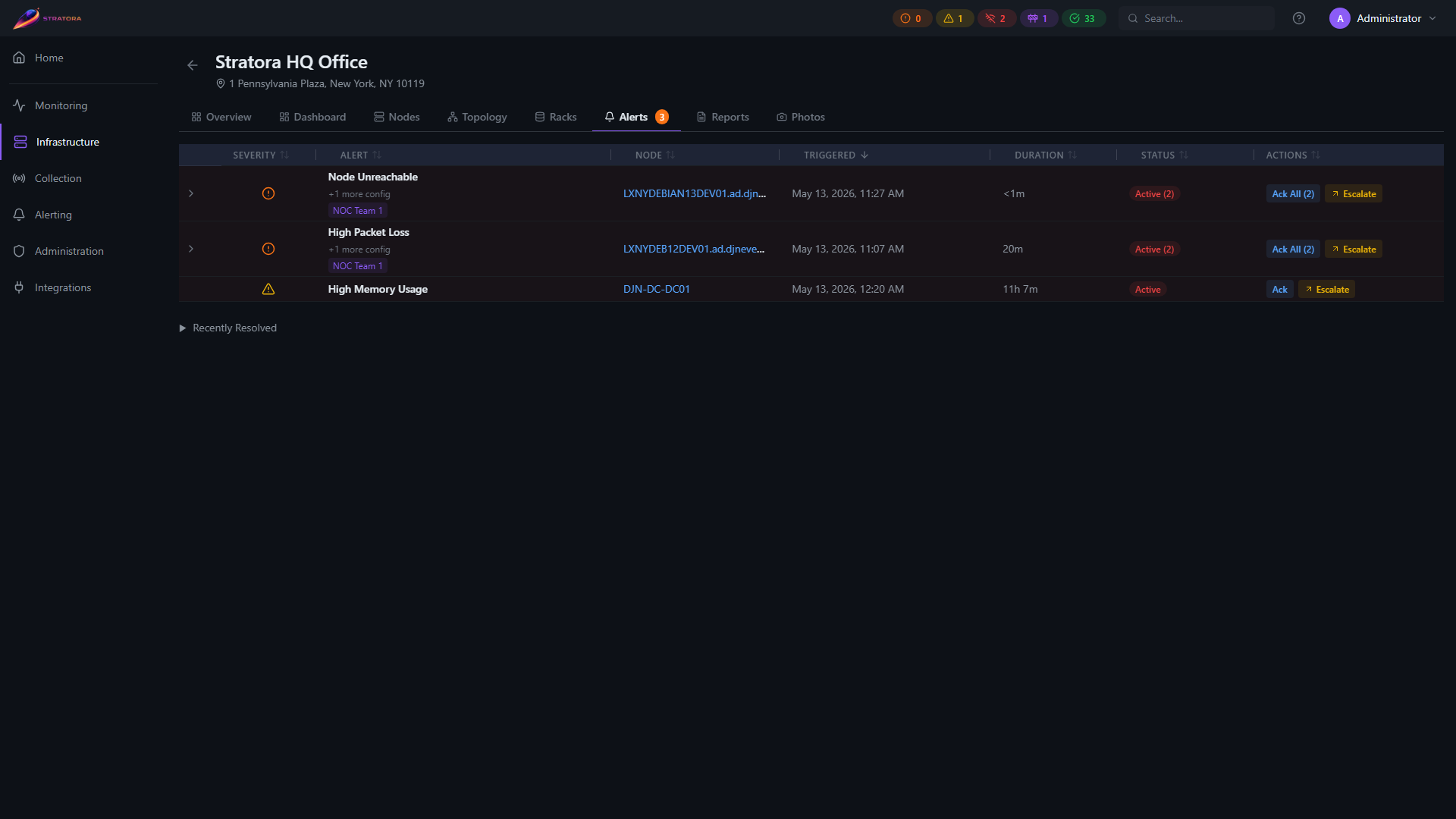Switch to the Nodes tab

pos(397,117)
